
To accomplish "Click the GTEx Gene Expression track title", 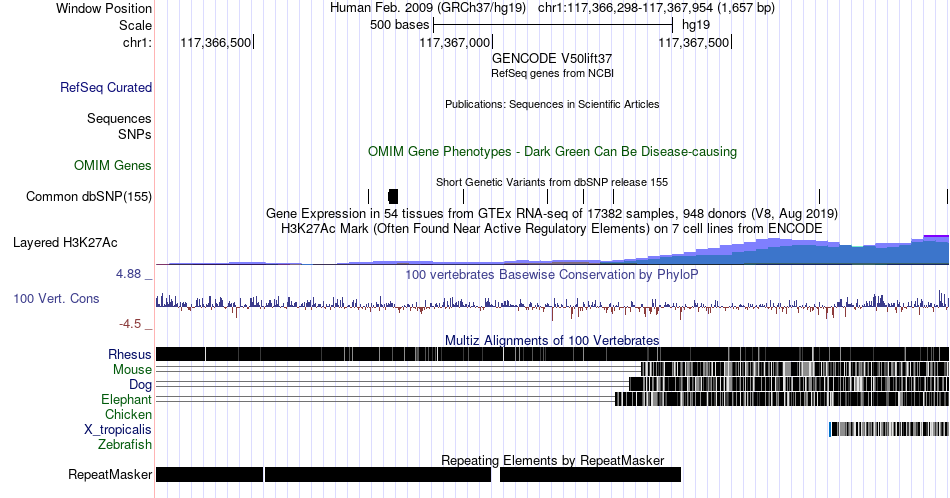I will [552, 213].
